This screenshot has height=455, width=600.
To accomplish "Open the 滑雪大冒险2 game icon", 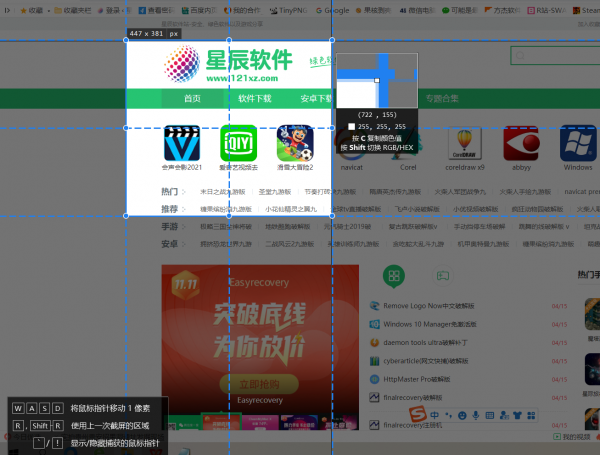I will tap(295, 143).
